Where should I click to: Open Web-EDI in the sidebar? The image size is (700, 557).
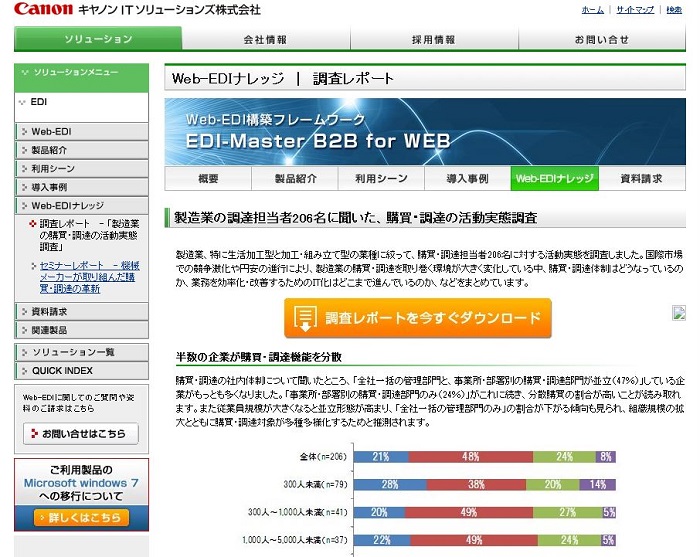pos(82,132)
